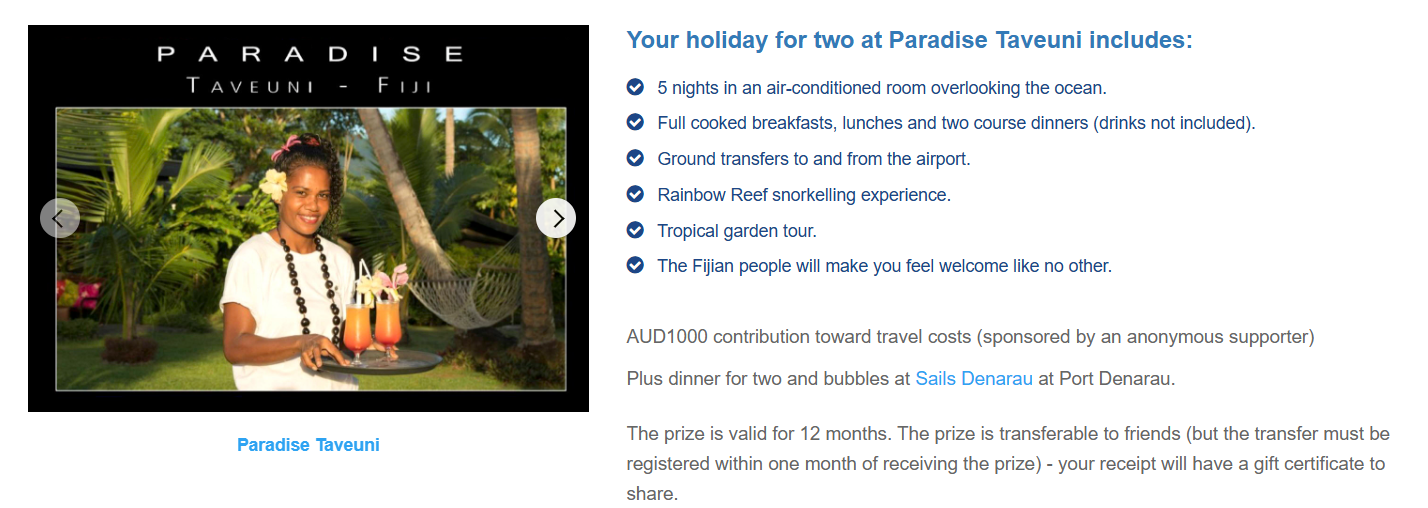Click the PARADISE title in slideshow banner
Screen dimensions: 1428x508
[310, 54]
